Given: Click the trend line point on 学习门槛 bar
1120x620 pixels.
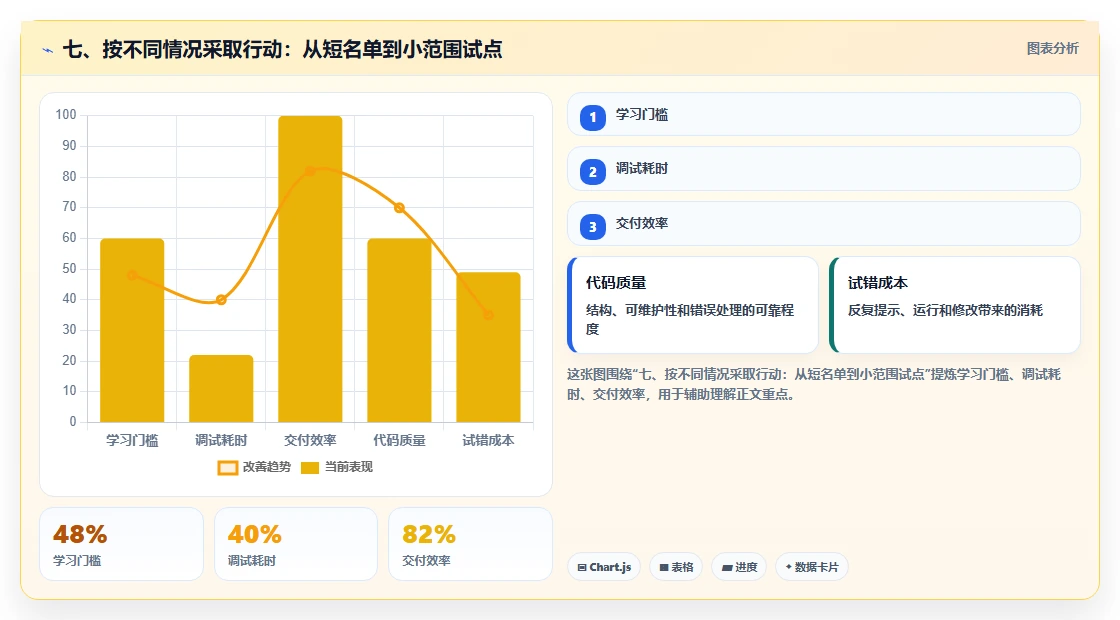Looking at the screenshot, I should [x=132, y=275].
